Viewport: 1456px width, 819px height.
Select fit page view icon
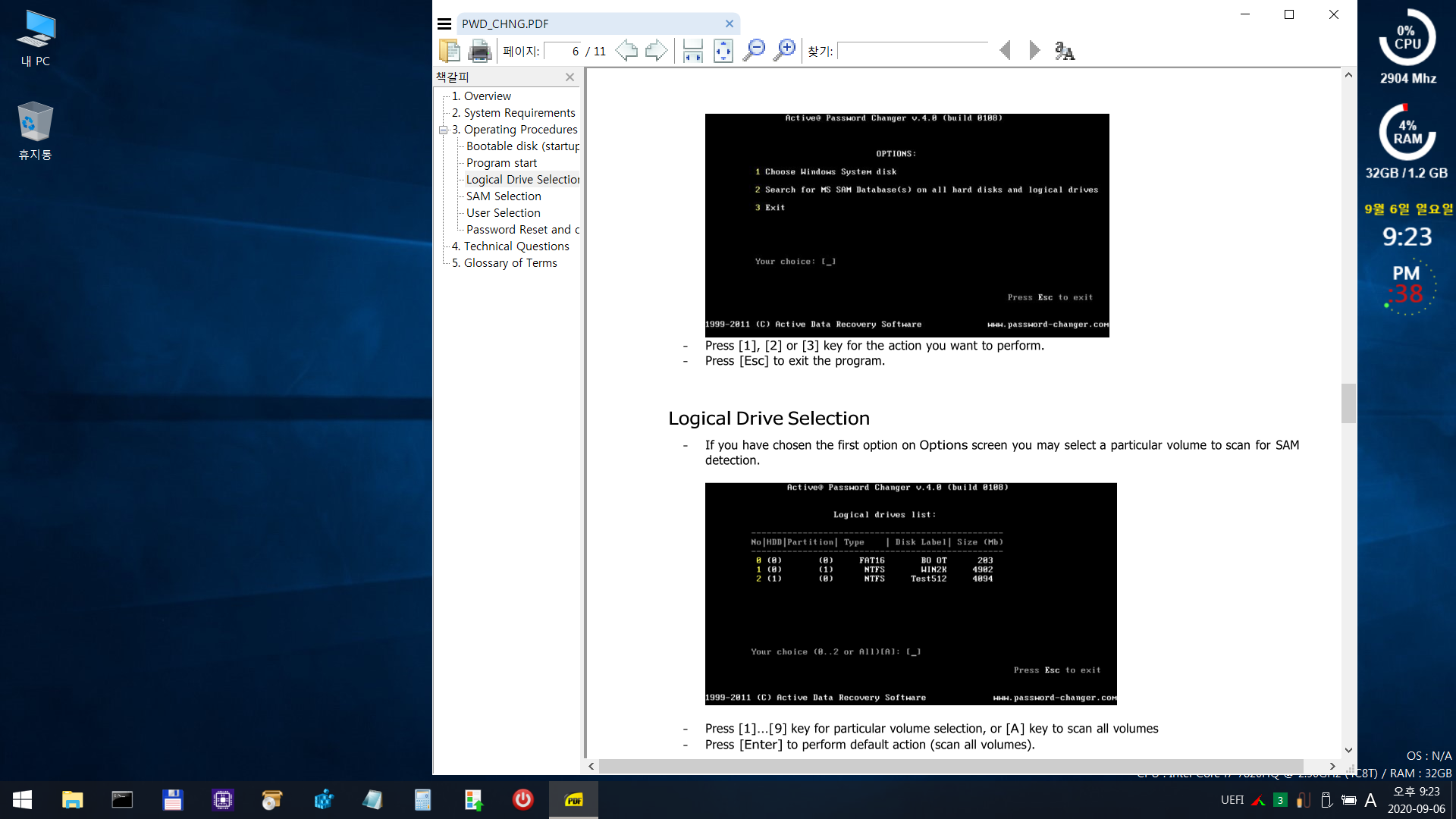[723, 51]
